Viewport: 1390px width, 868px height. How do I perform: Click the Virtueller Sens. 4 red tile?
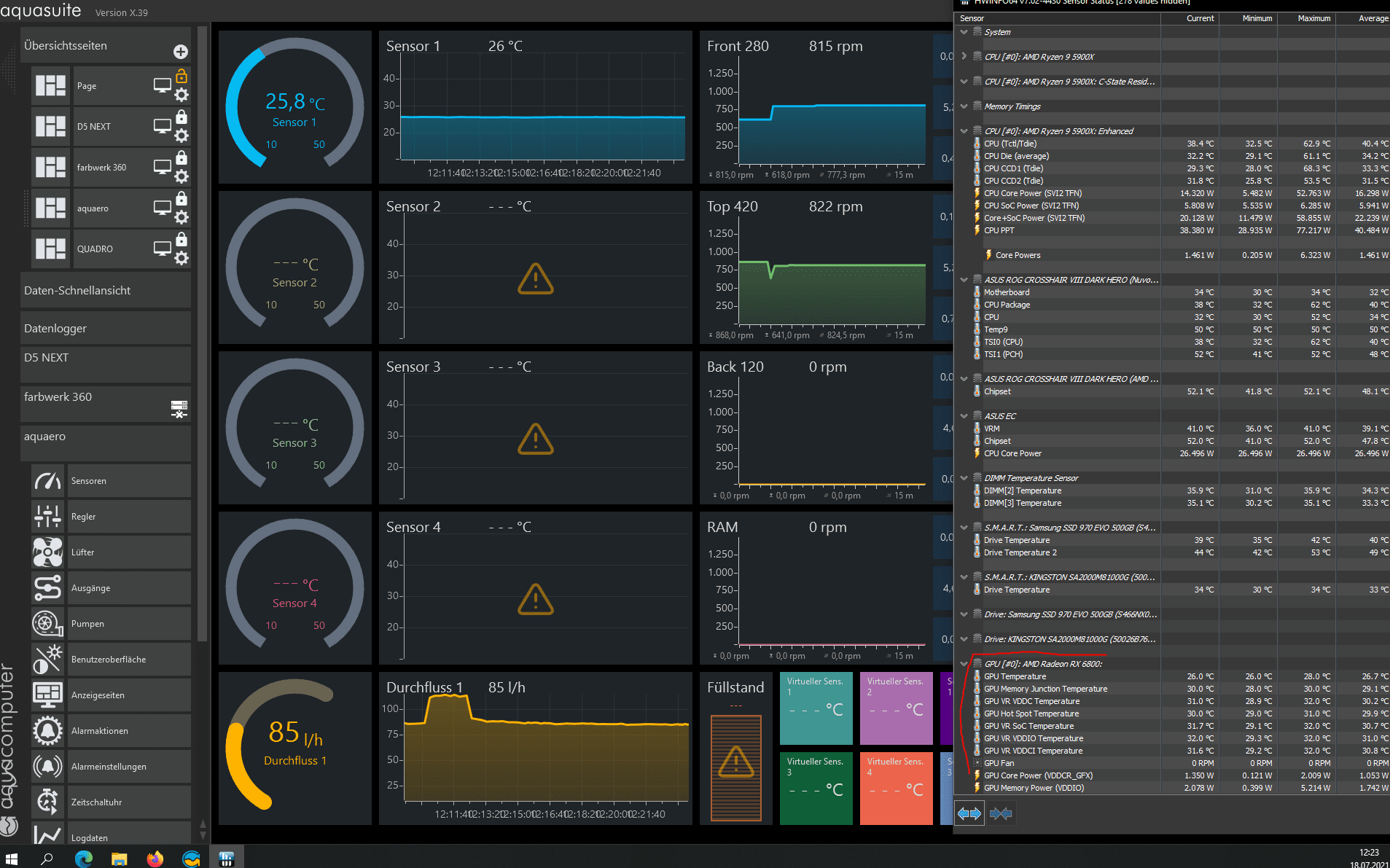(x=896, y=789)
